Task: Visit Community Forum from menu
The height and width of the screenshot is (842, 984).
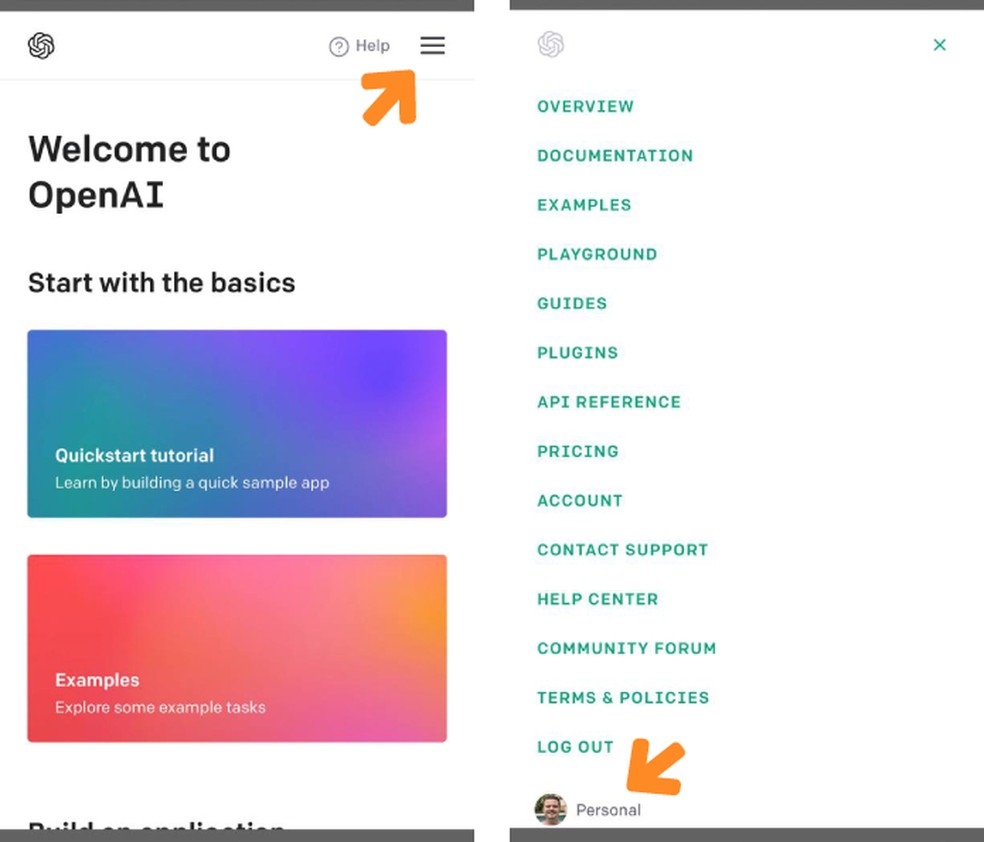Action: 627,648
